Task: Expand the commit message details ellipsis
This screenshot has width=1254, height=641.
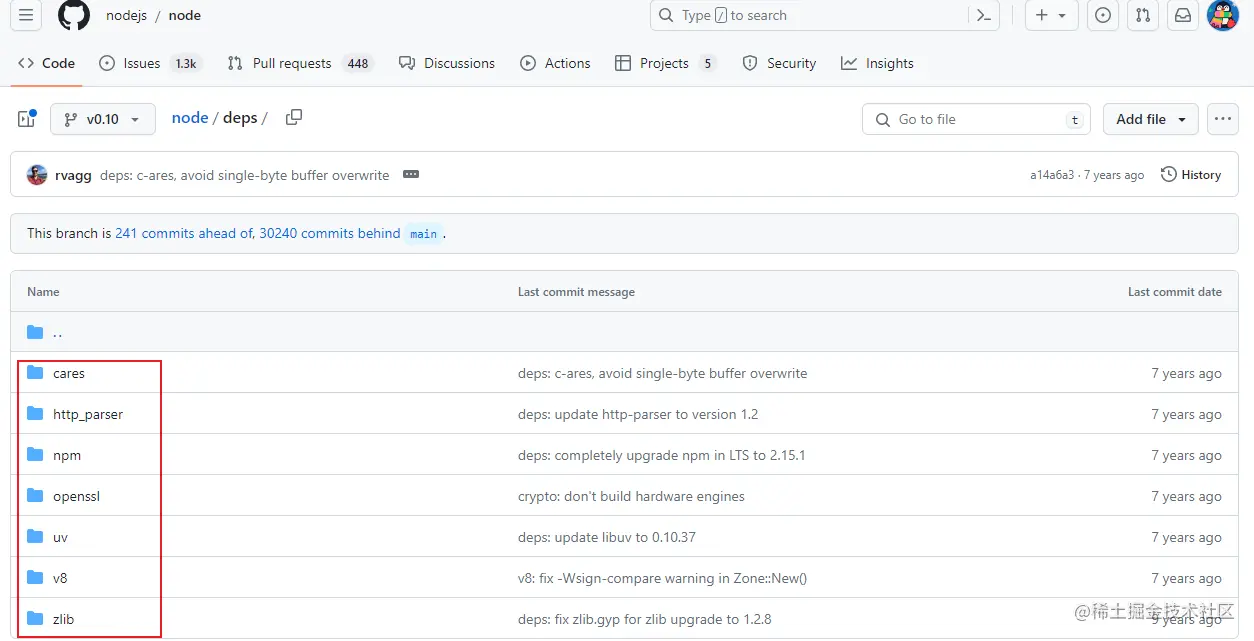Action: [411, 174]
